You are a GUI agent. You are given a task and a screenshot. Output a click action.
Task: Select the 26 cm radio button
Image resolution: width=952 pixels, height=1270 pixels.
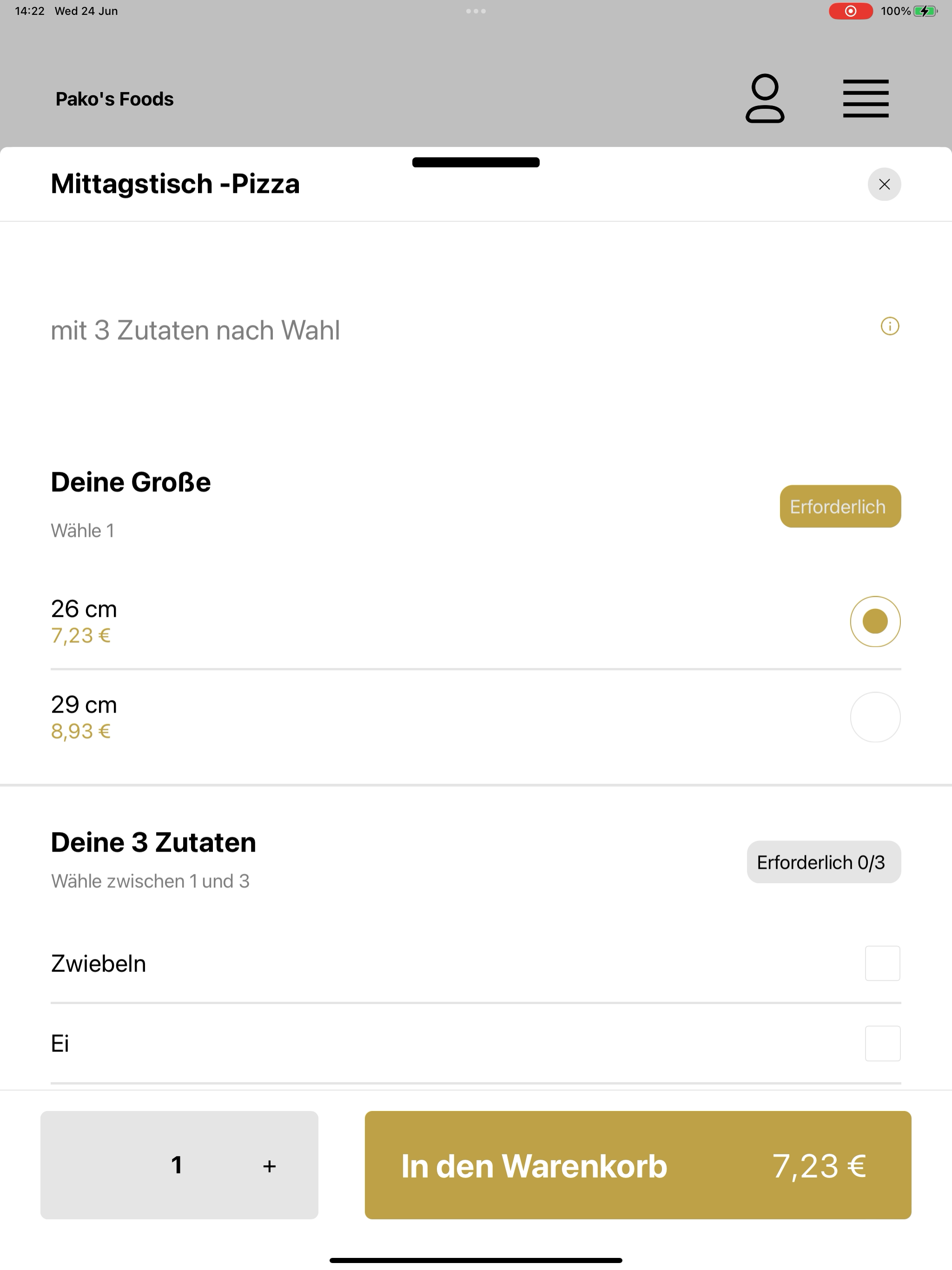(875, 622)
